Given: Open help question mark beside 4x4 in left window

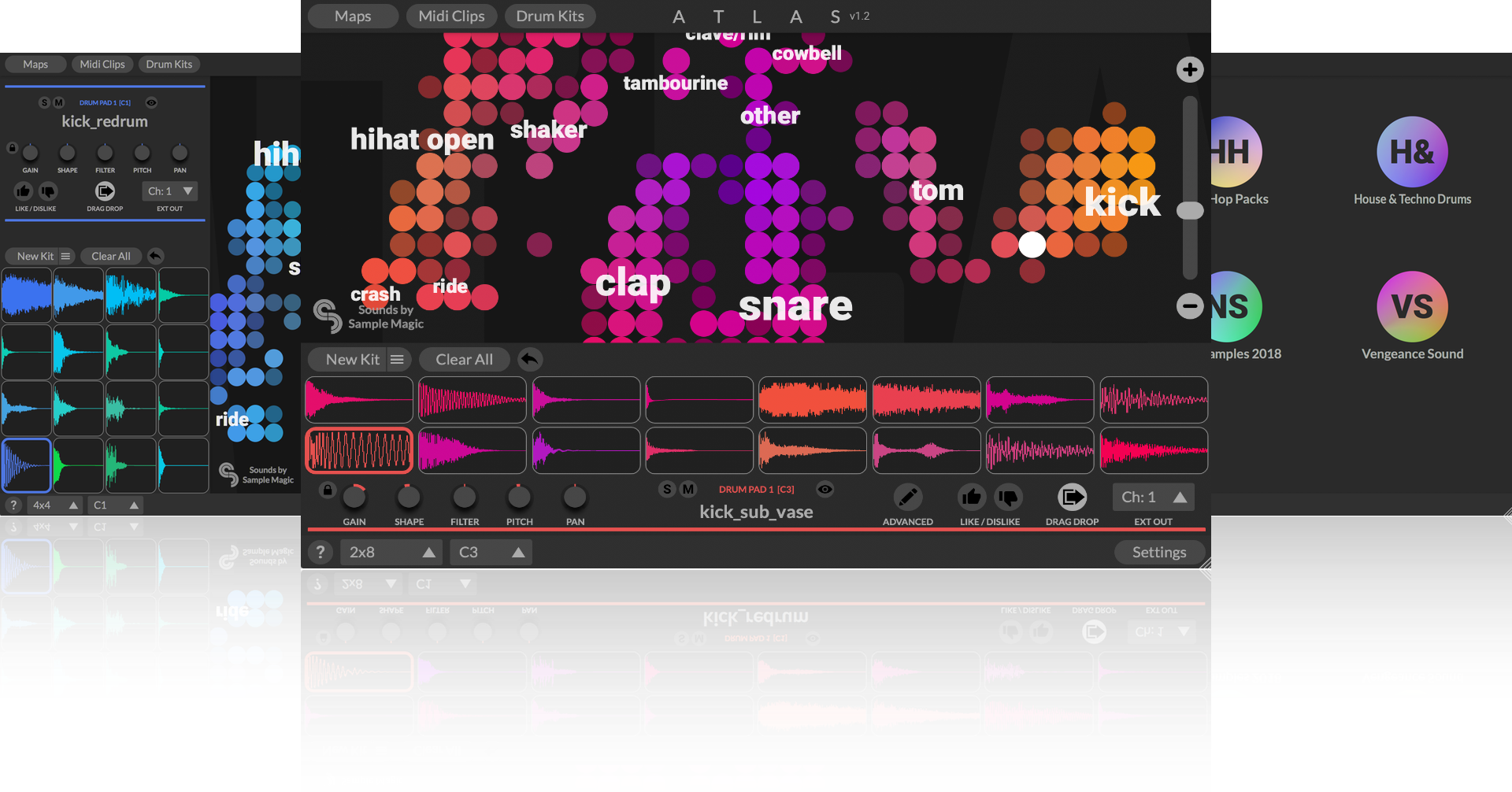Looking at the screenshot, I should tap(13, 505).
